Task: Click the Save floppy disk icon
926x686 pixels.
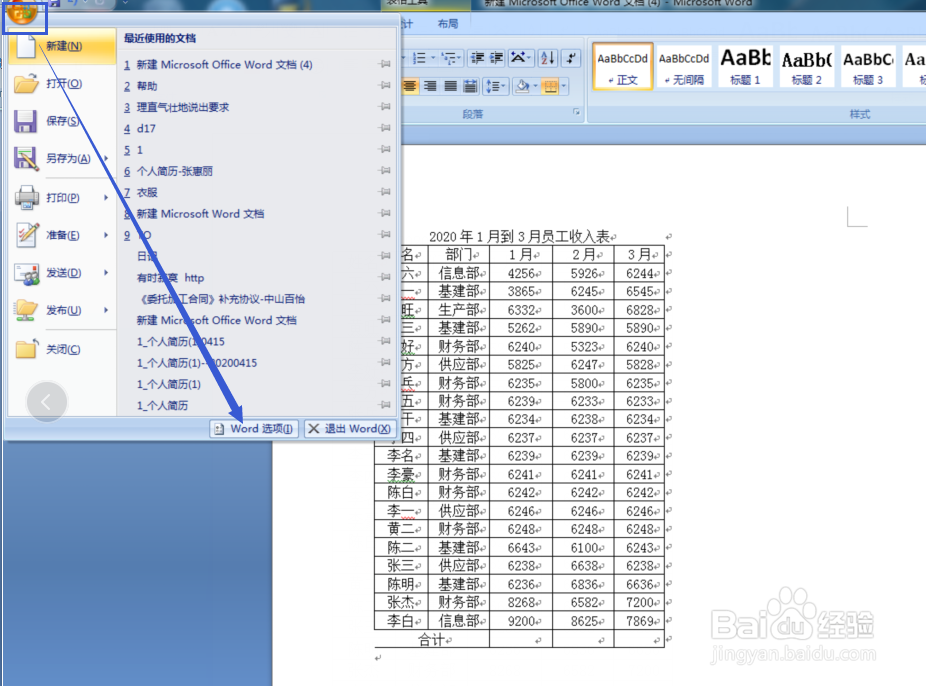Action: click(x=25, y=121)
